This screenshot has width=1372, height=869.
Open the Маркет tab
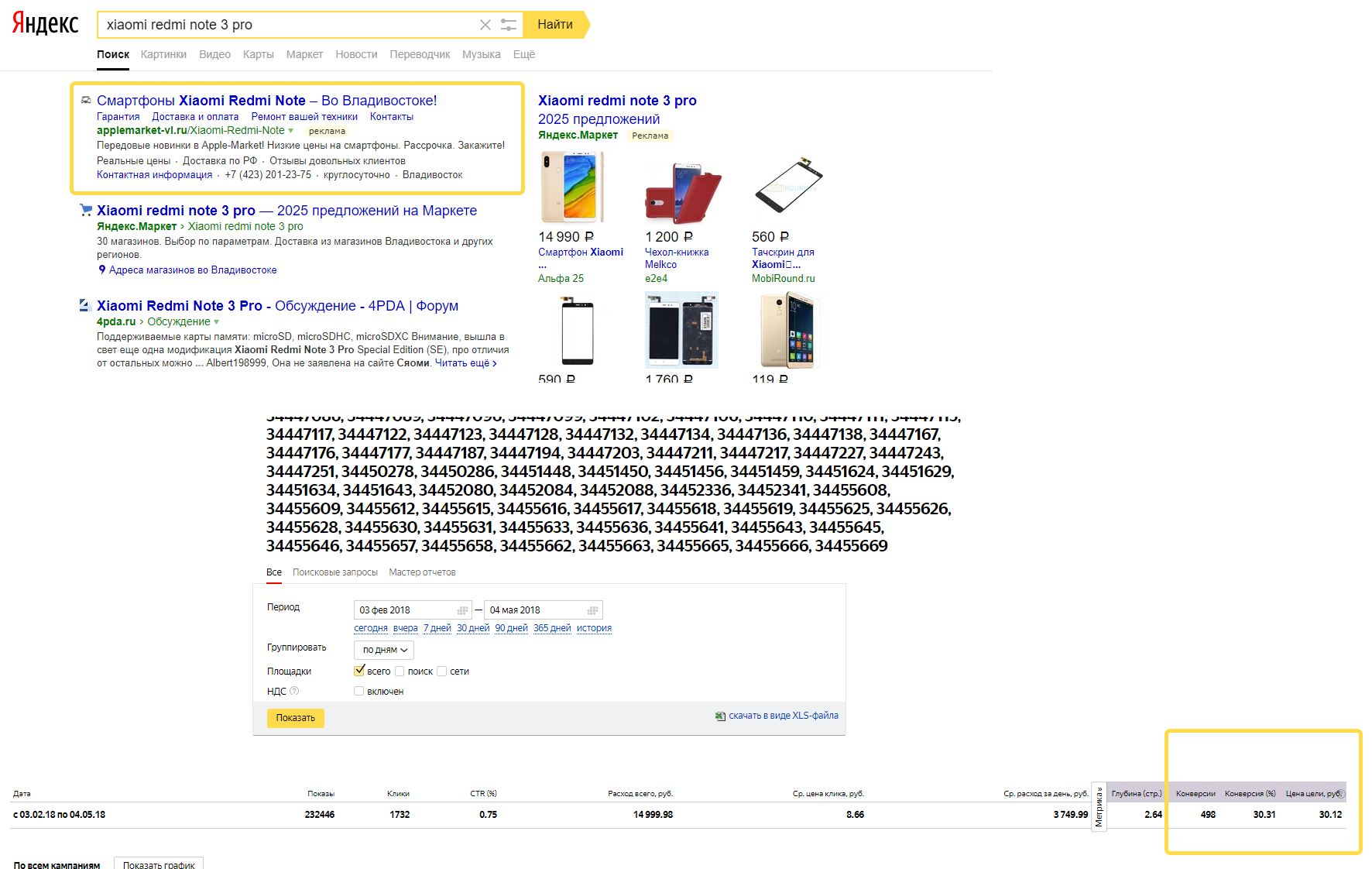tap(304, 54)
